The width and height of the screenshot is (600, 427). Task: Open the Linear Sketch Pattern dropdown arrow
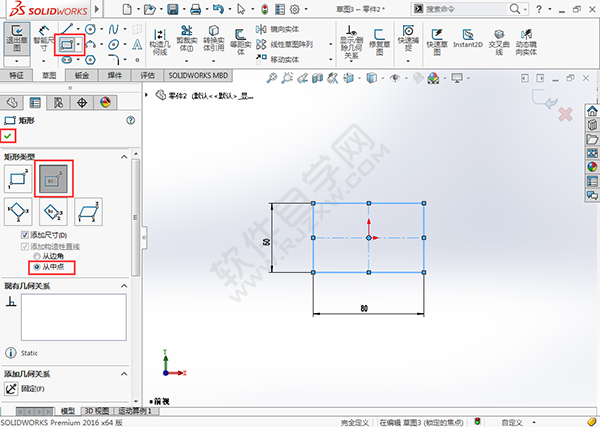point(331,44)
